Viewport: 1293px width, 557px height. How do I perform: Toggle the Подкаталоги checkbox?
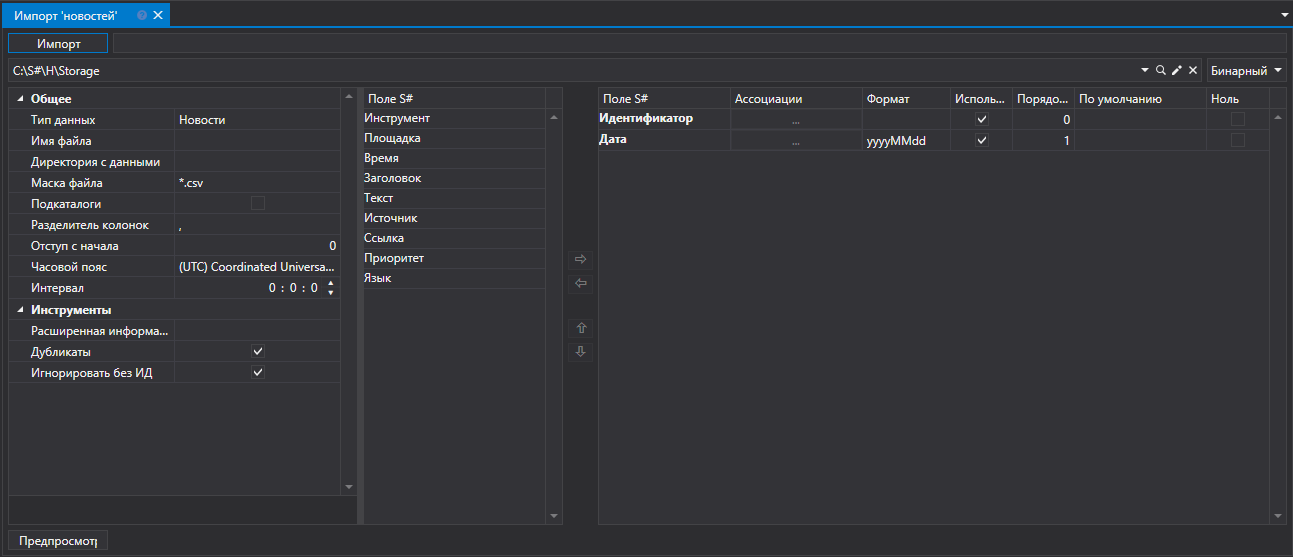coord(258,204)
